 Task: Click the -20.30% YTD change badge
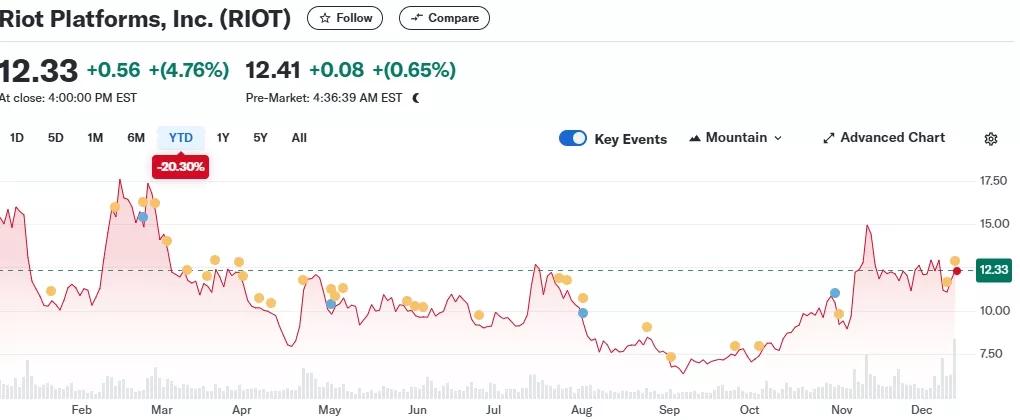(180, 168)
